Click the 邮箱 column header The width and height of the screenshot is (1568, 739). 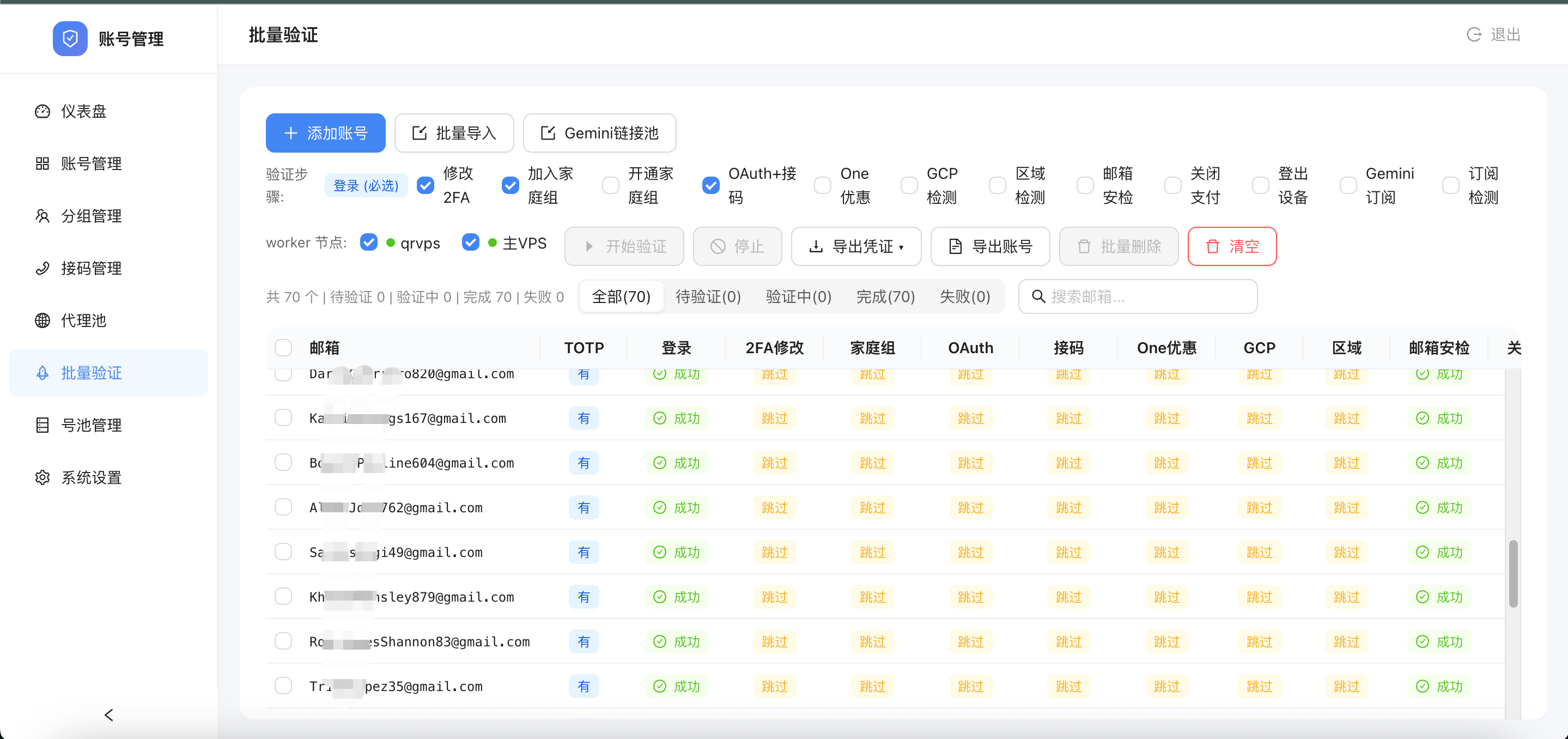tap(324, 348)
